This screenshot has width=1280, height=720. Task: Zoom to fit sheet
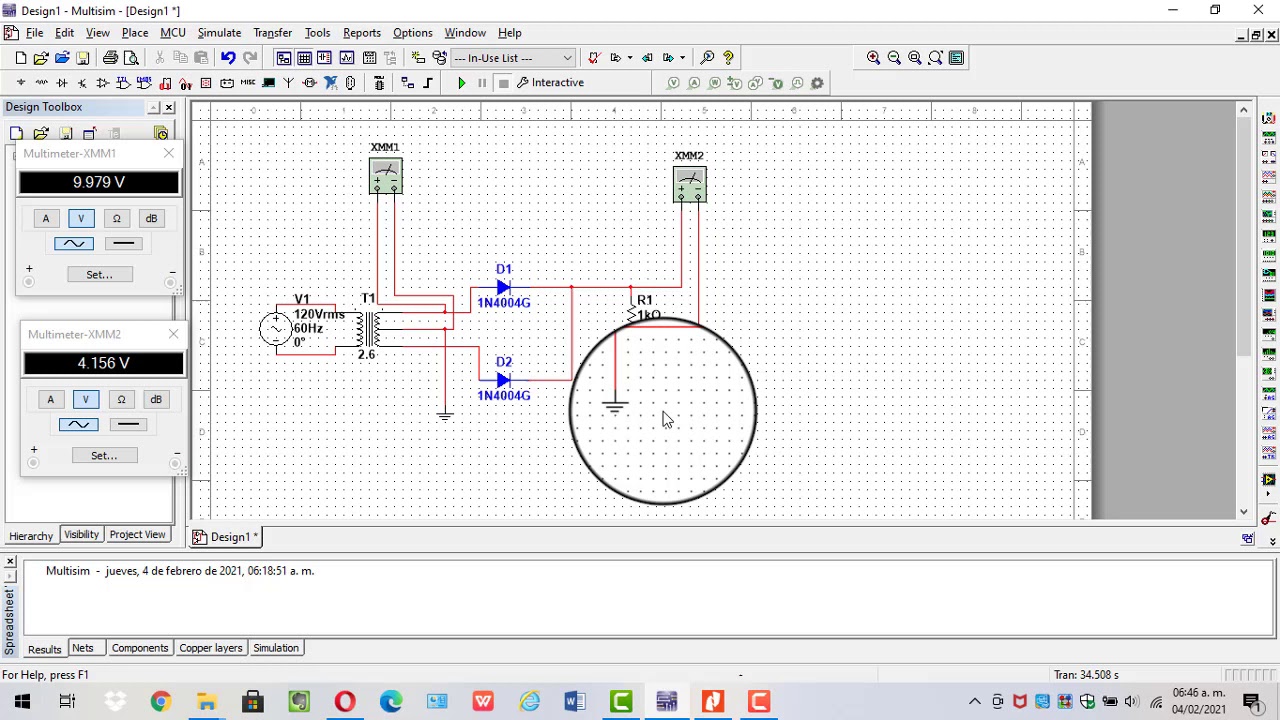(935, 58)
